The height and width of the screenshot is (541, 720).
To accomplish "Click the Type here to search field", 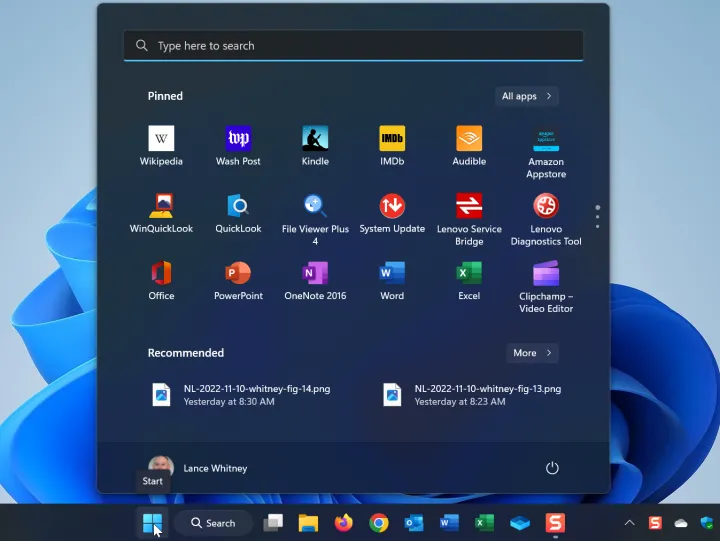I will click(x=353, y=46).
